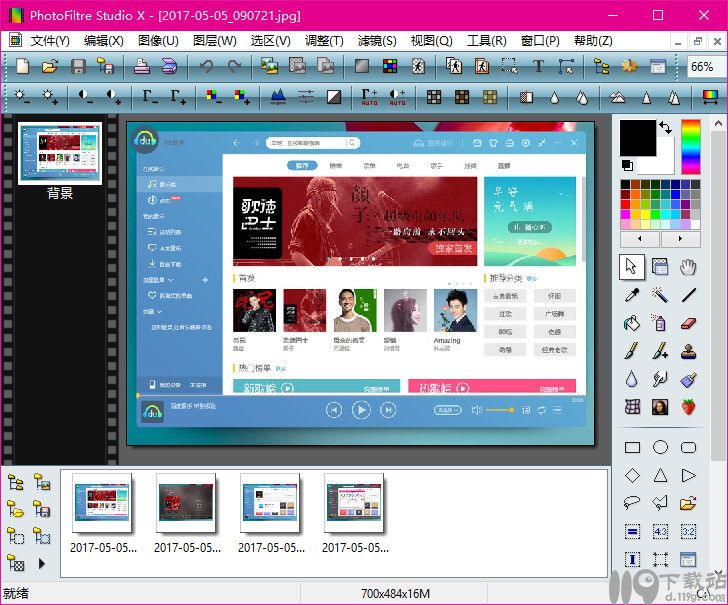
Task: Expand explorer options with the right arrow
Action: pos(42,564)
